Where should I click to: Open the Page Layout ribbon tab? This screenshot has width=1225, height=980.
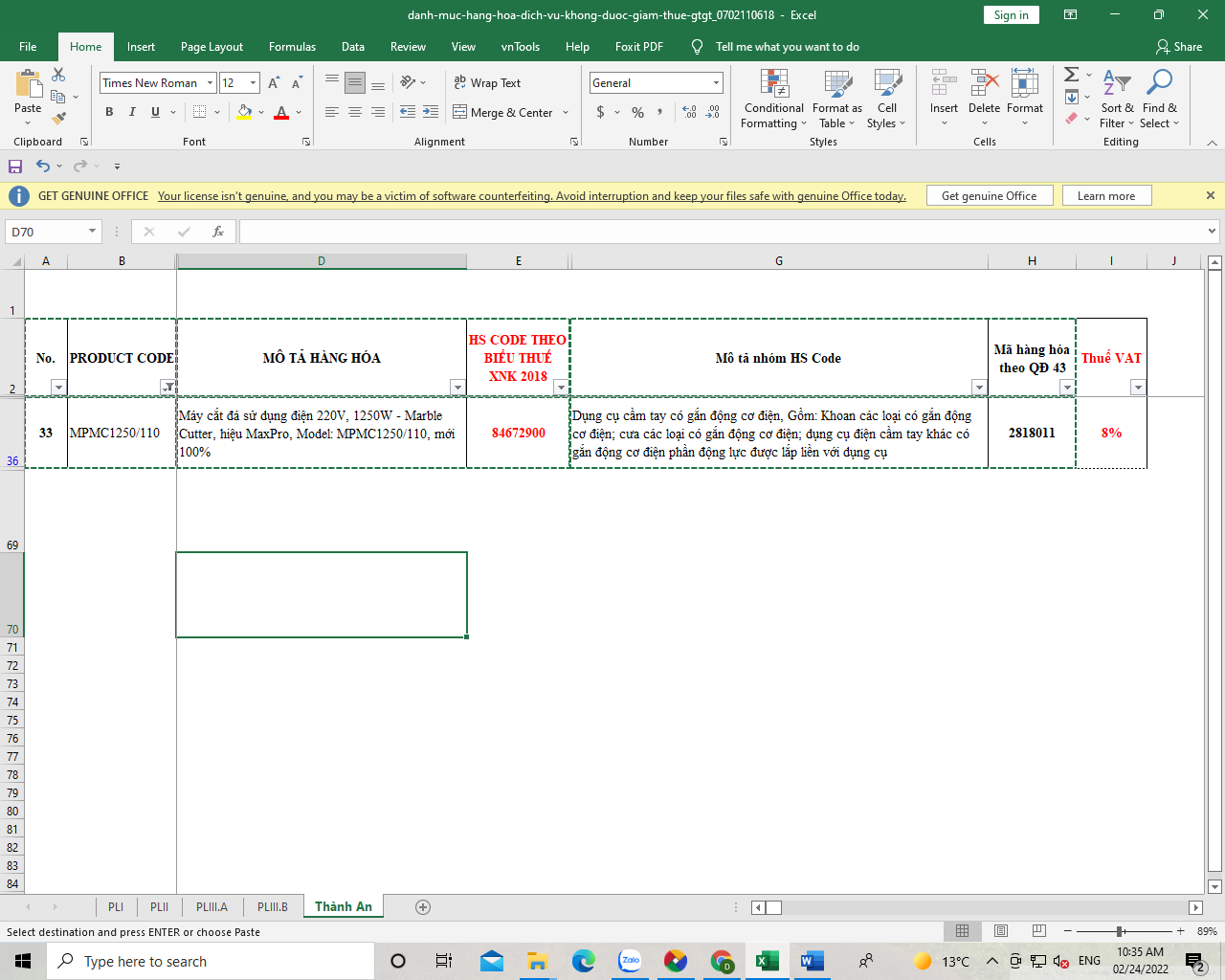pos(212,47)
